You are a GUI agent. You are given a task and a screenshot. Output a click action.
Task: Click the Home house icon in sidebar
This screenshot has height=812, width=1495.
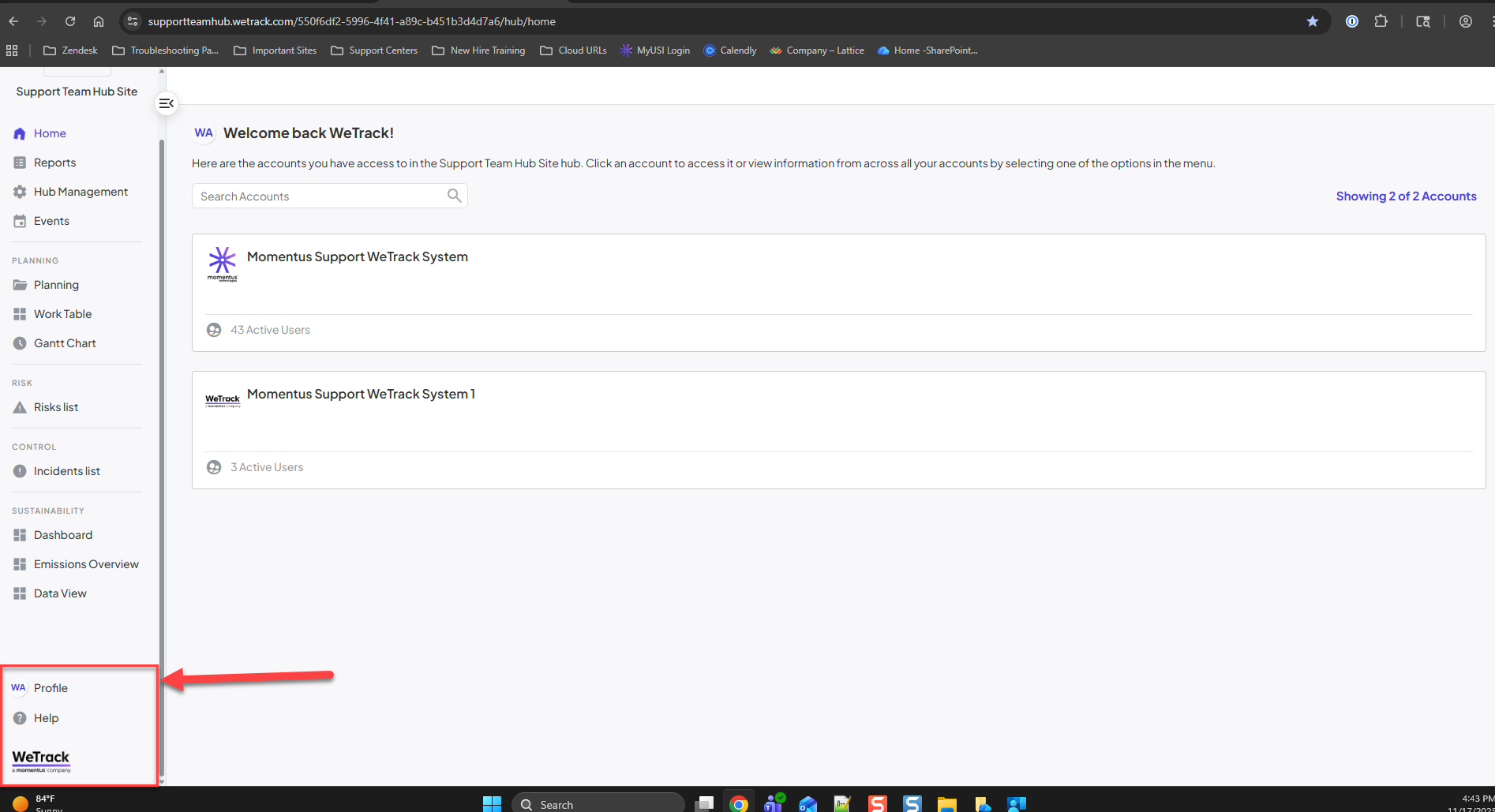pyautogui.click(x=20, y=133)
